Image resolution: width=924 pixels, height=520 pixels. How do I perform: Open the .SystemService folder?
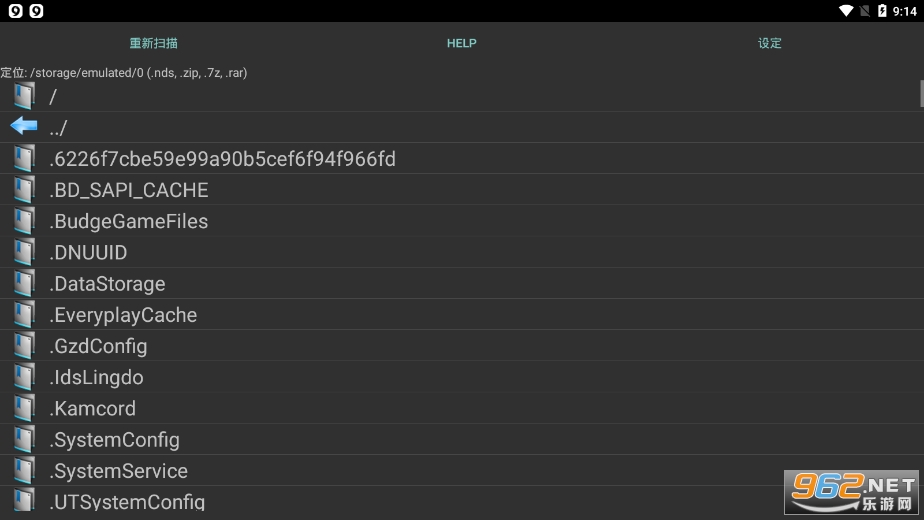[x=118, y=470]
